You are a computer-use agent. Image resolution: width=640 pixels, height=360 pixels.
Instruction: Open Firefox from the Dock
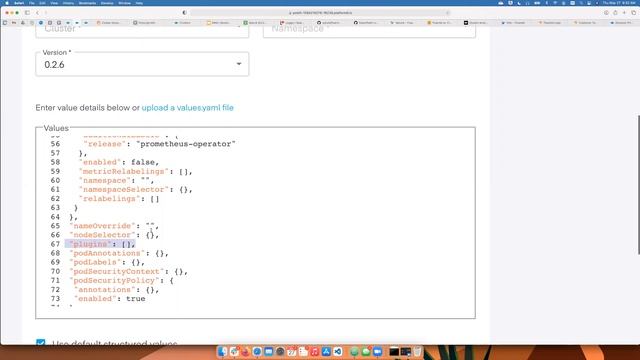pyautogui.click(x=245, y=351)
